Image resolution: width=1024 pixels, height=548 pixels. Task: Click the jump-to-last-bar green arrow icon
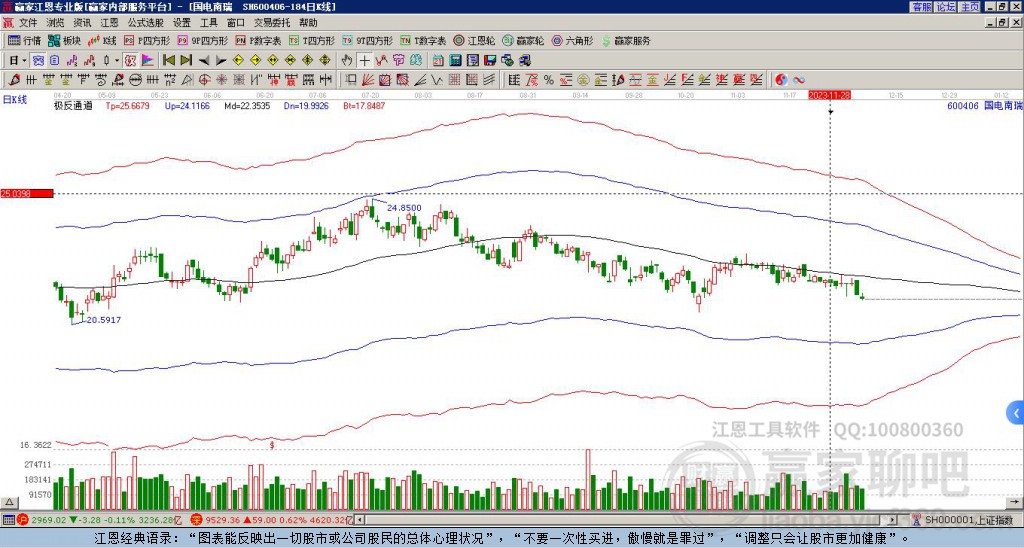click(186, 61)
